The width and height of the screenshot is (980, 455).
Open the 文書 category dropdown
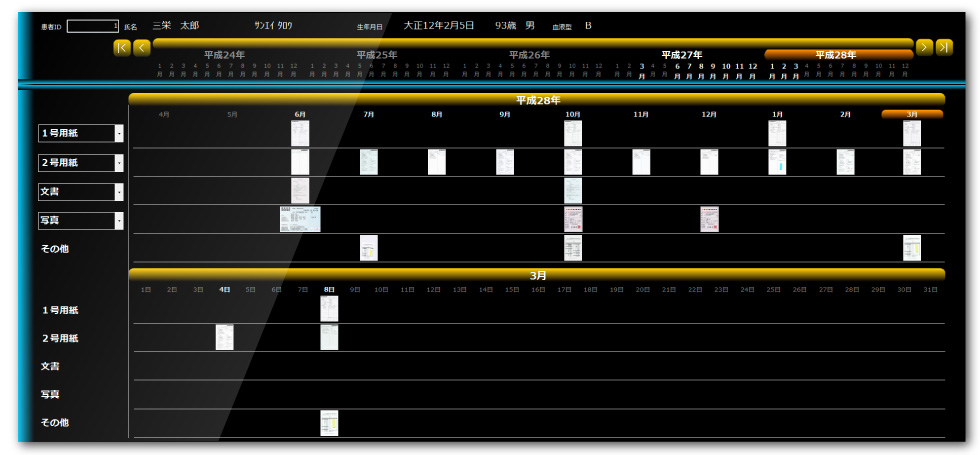pos(119,191)
